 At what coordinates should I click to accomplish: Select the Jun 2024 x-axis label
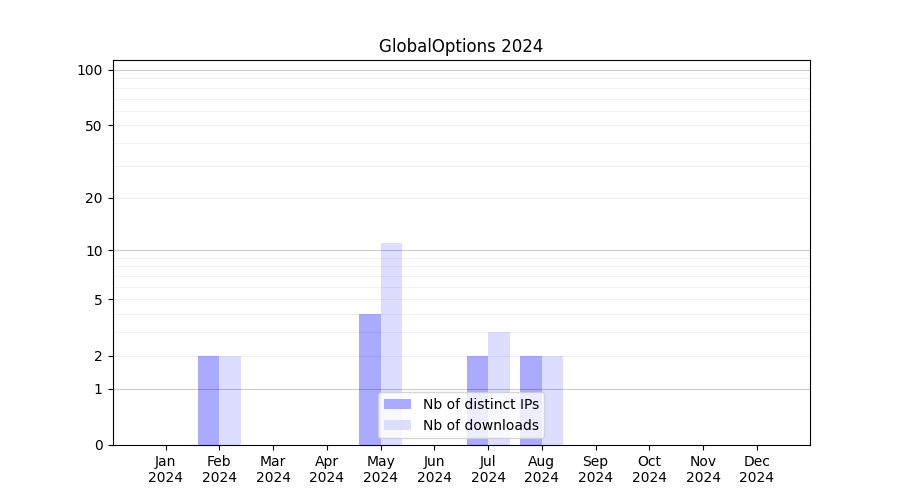point(434,469)
